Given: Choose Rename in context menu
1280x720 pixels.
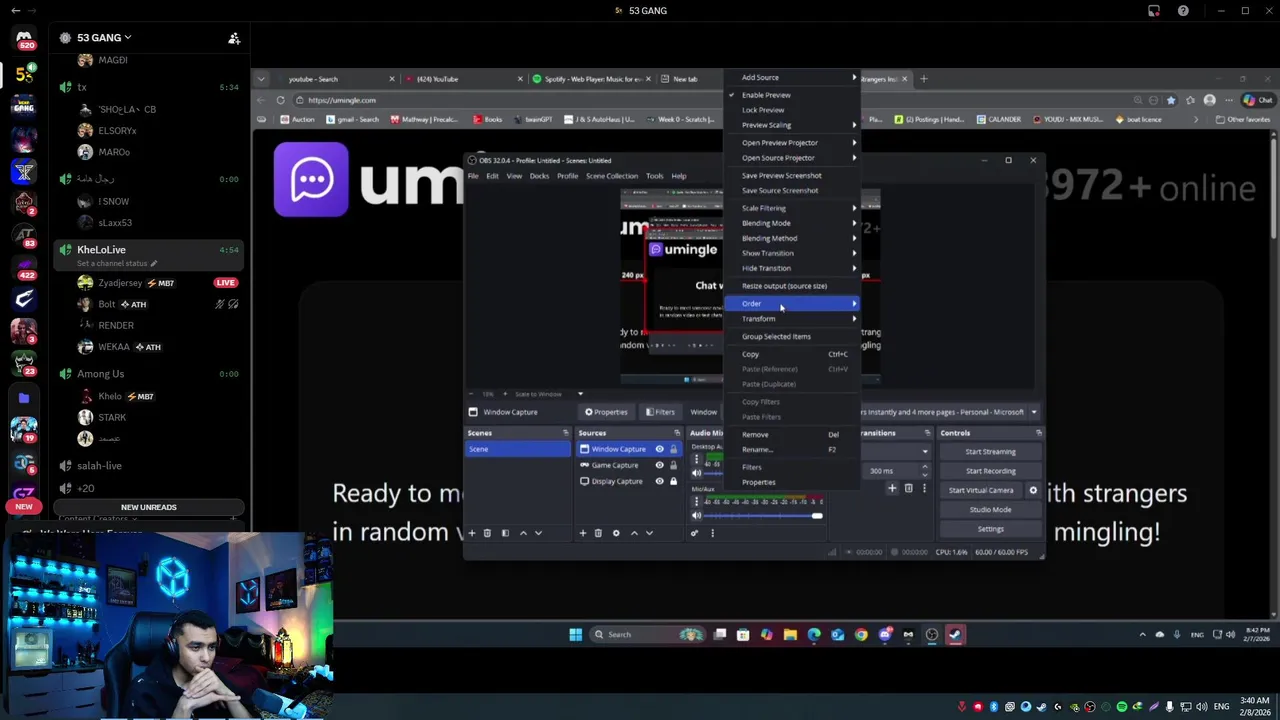Looking at the screenshot, I should [x=793, y=449].
